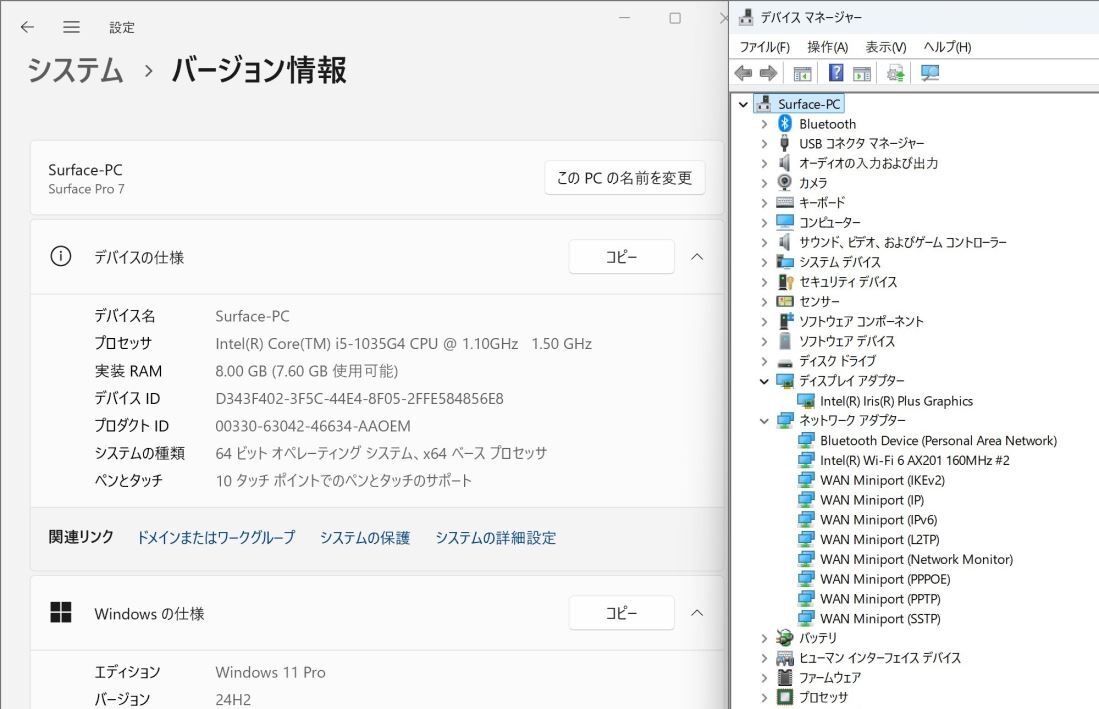The width and height of the screenshot is (1099, 709).
Task: Click the Properties icon in the toolbar
Action: [x=862, y=72]
